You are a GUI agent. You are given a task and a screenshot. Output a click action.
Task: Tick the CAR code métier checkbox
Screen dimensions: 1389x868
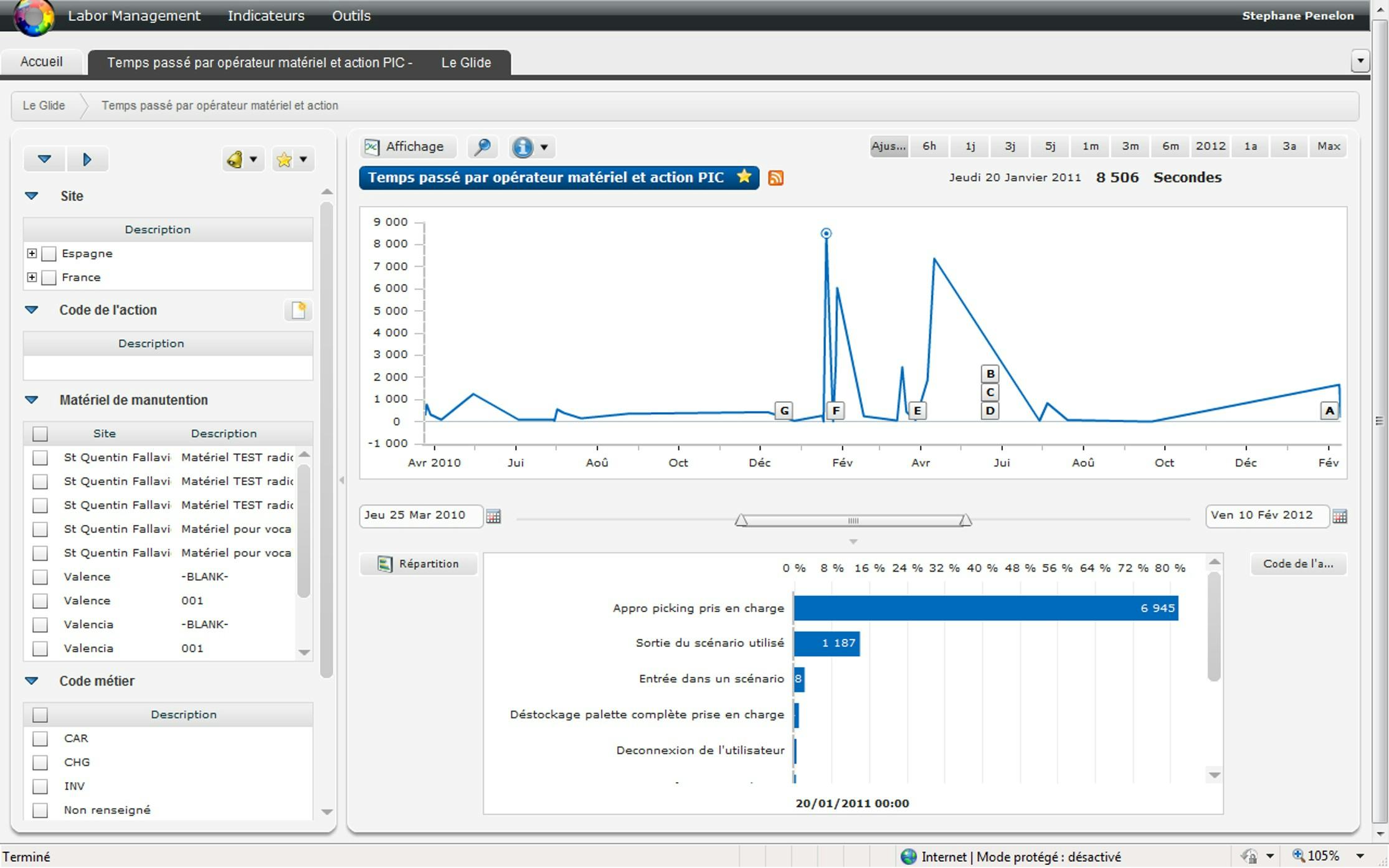(x=40, y=738)
